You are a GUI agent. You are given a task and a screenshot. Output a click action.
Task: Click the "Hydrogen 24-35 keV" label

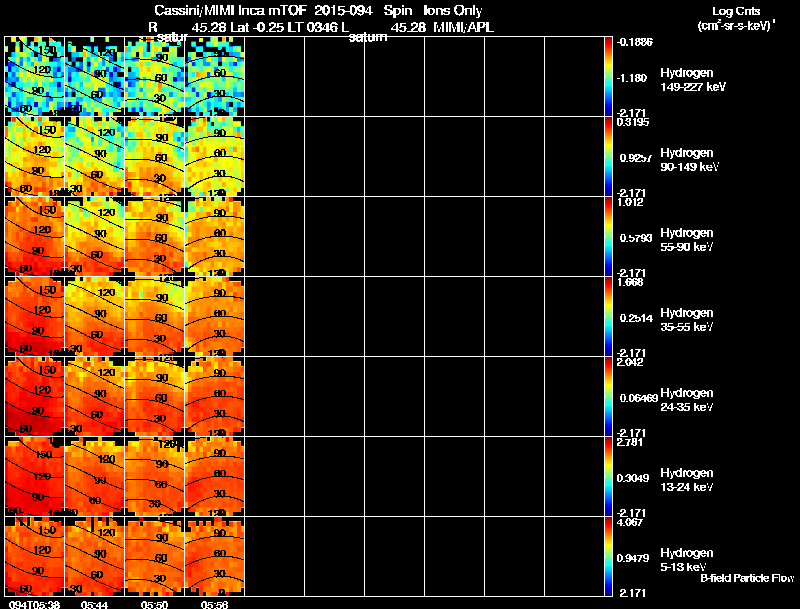[x=687, y=400]
